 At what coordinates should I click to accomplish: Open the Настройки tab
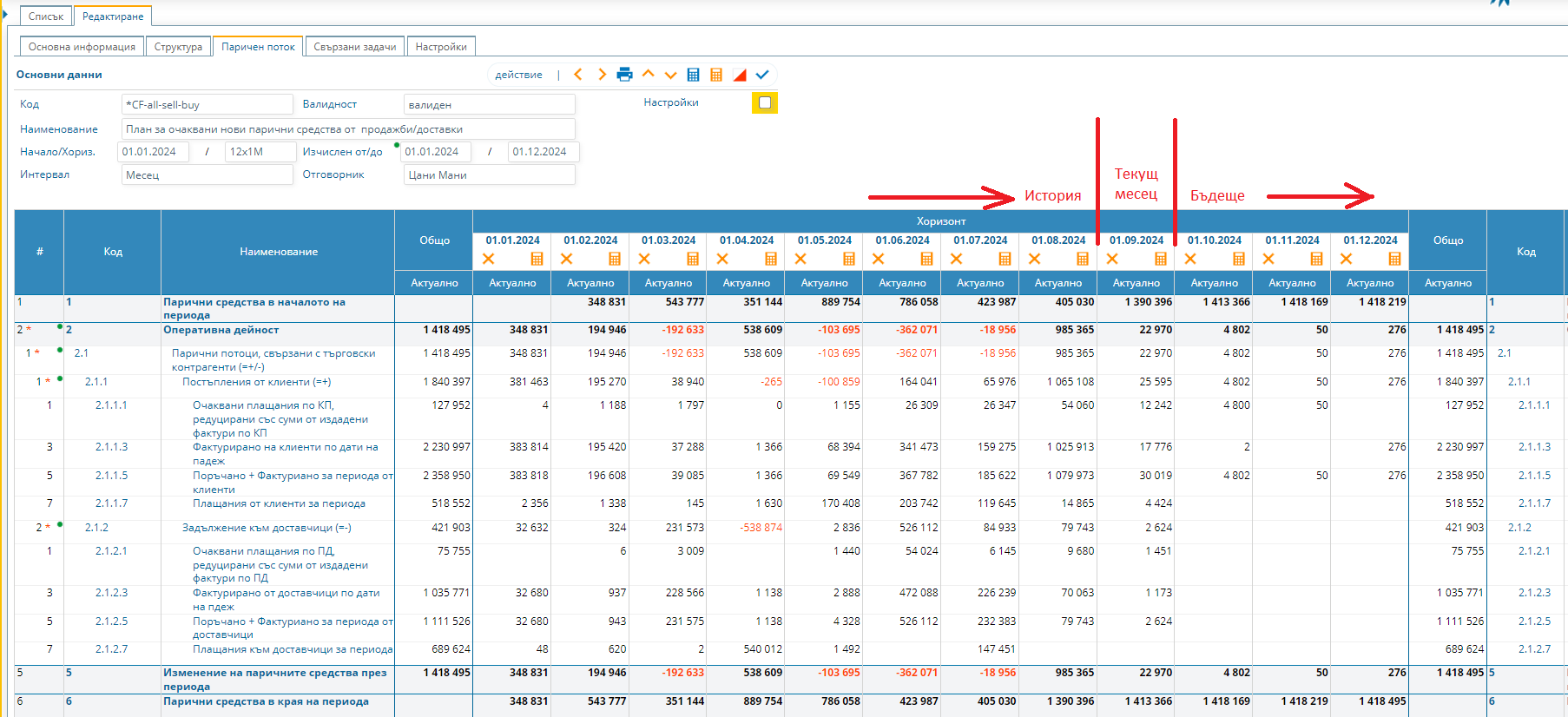(441, 47)
